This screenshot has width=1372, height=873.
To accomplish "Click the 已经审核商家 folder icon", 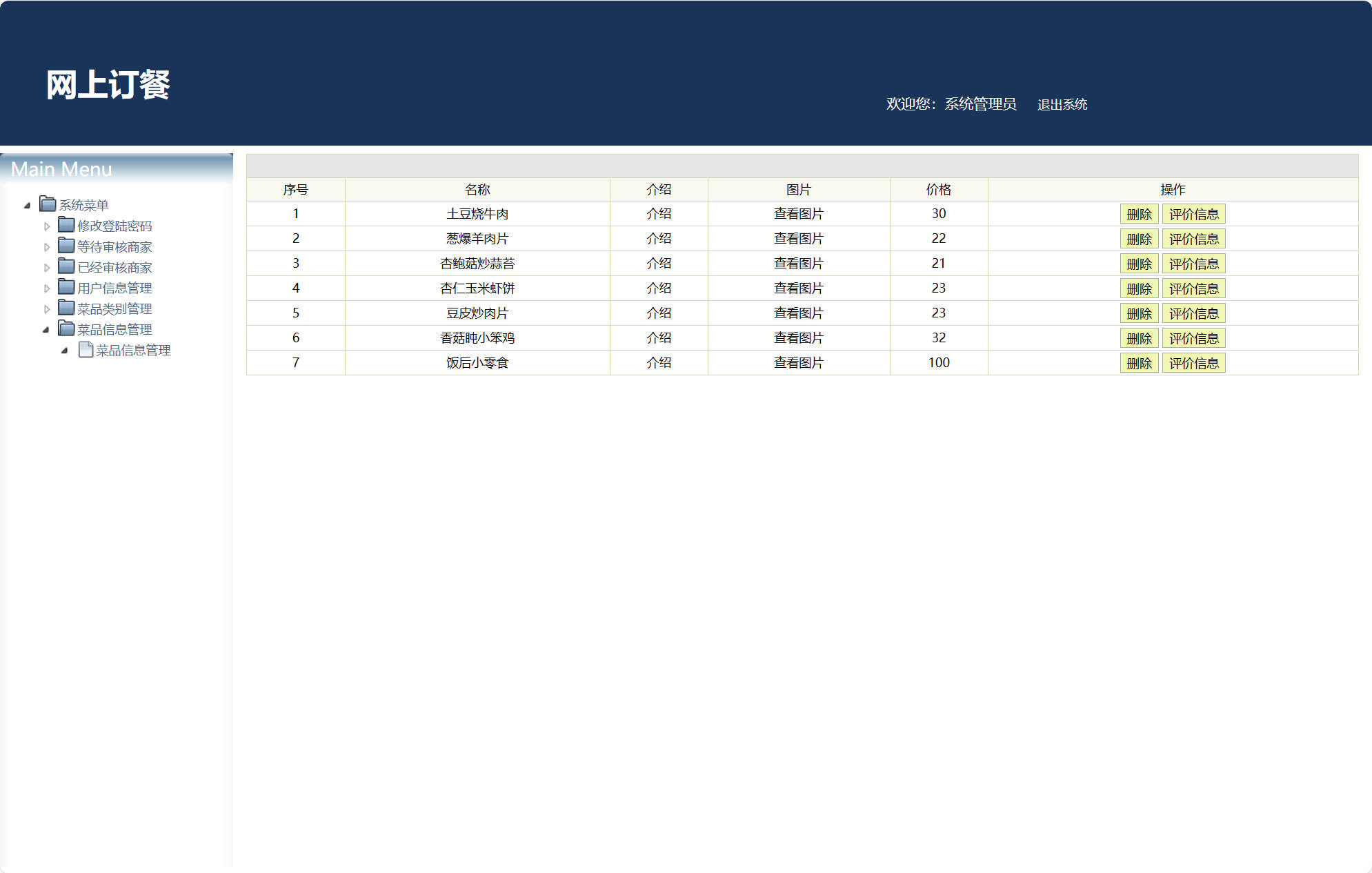I will pos(66,267).
